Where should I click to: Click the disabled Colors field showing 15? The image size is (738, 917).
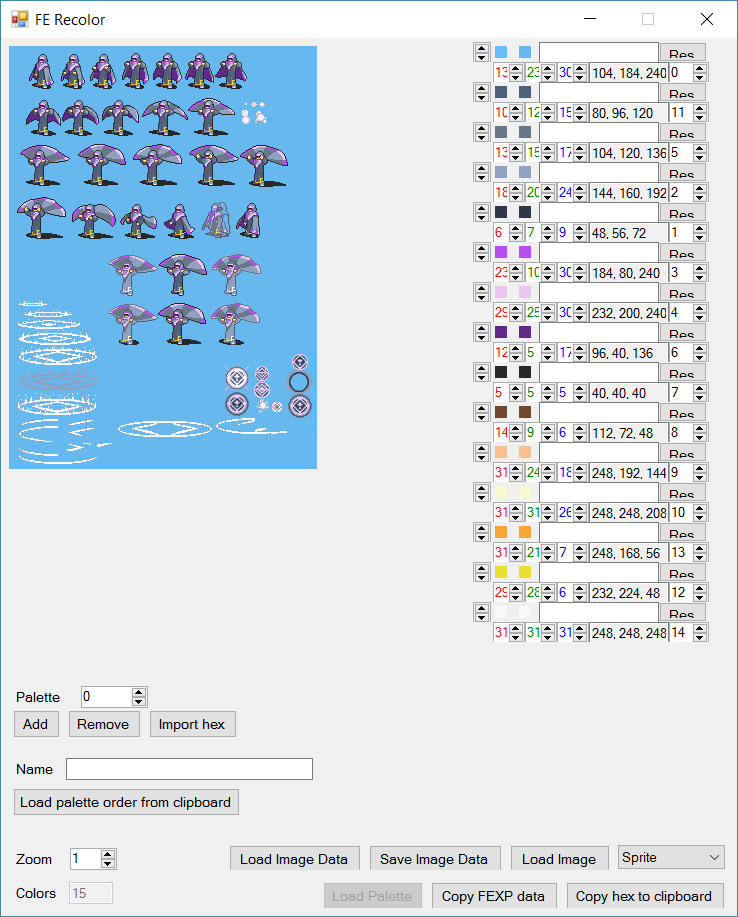(x=91, y=893)
